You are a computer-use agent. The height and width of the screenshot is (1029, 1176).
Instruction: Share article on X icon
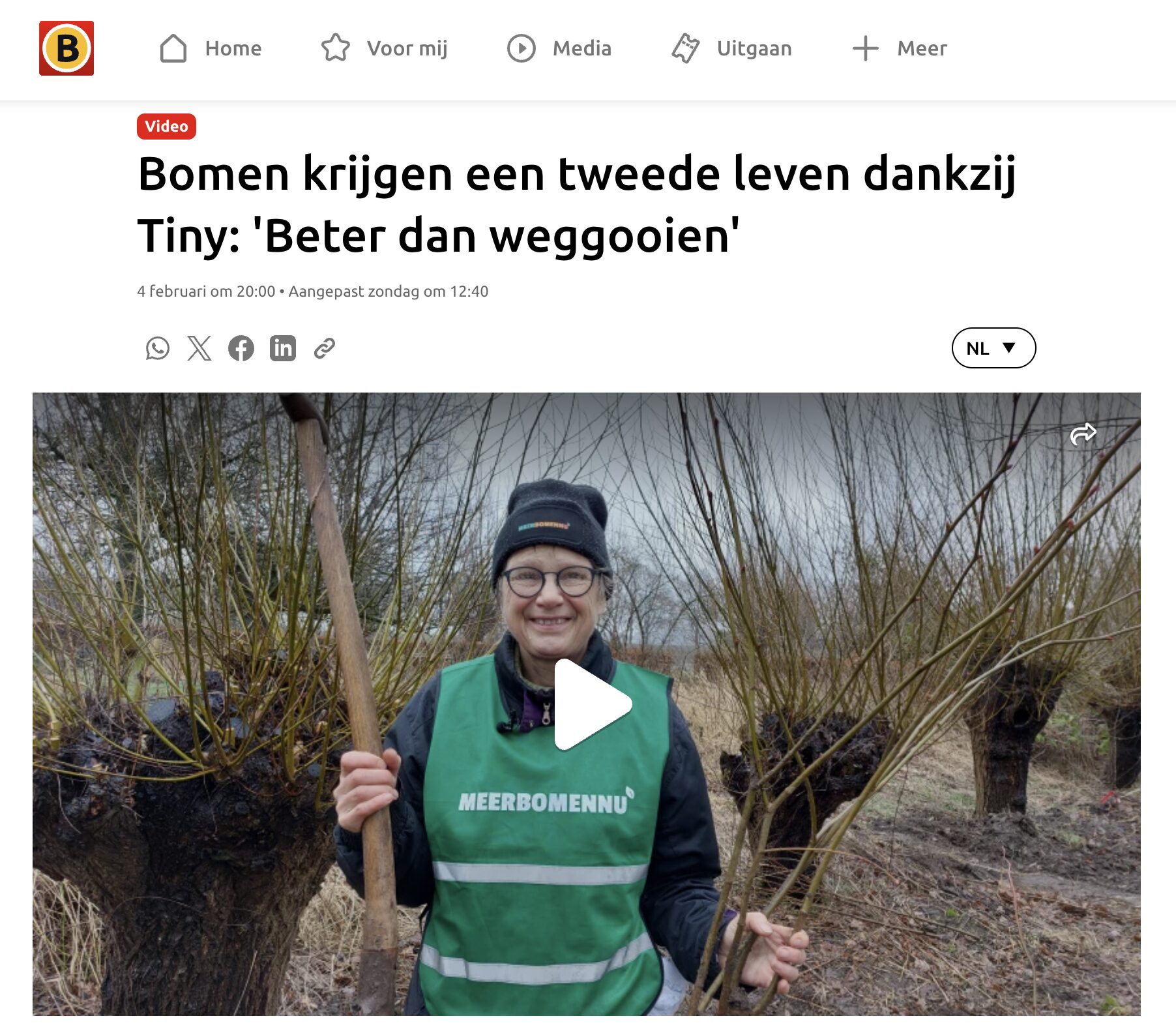(199, 348)
